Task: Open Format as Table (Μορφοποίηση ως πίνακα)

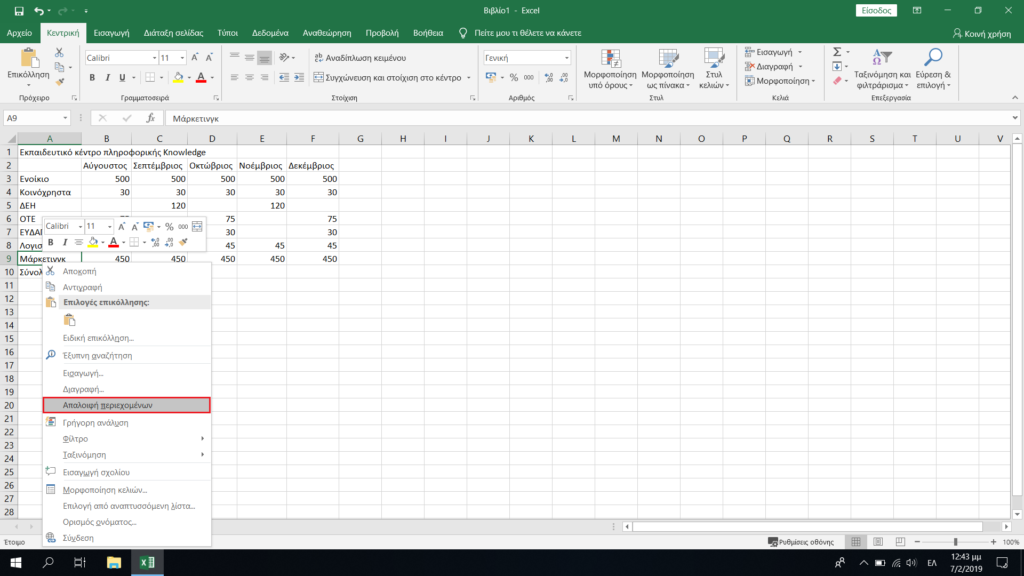Action: [667, 68]
